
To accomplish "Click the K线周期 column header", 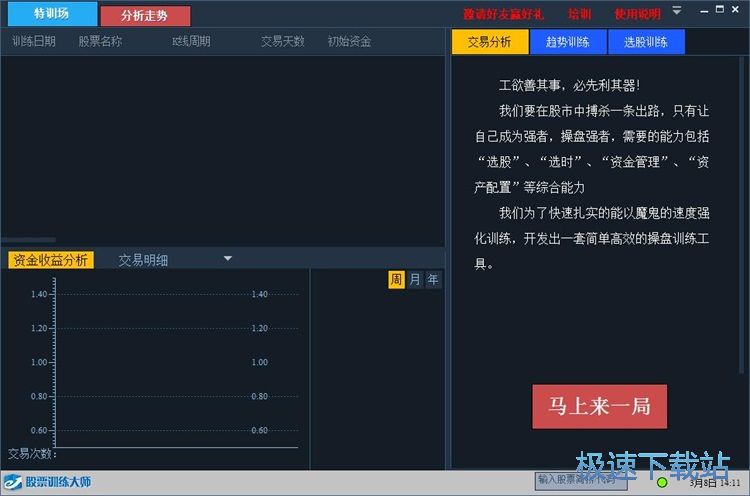I will [191, 42].
